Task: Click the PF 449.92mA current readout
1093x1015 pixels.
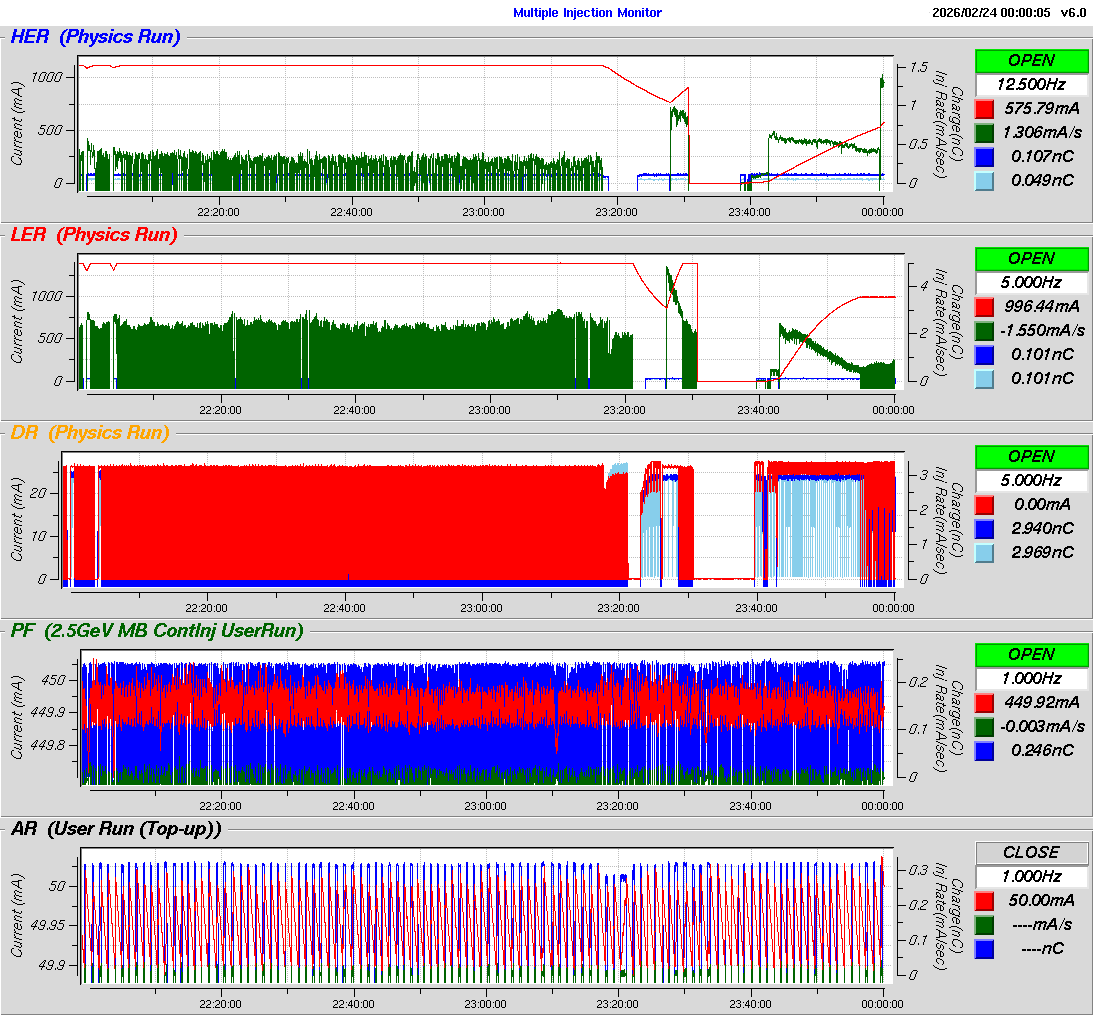Action: 1041,702
